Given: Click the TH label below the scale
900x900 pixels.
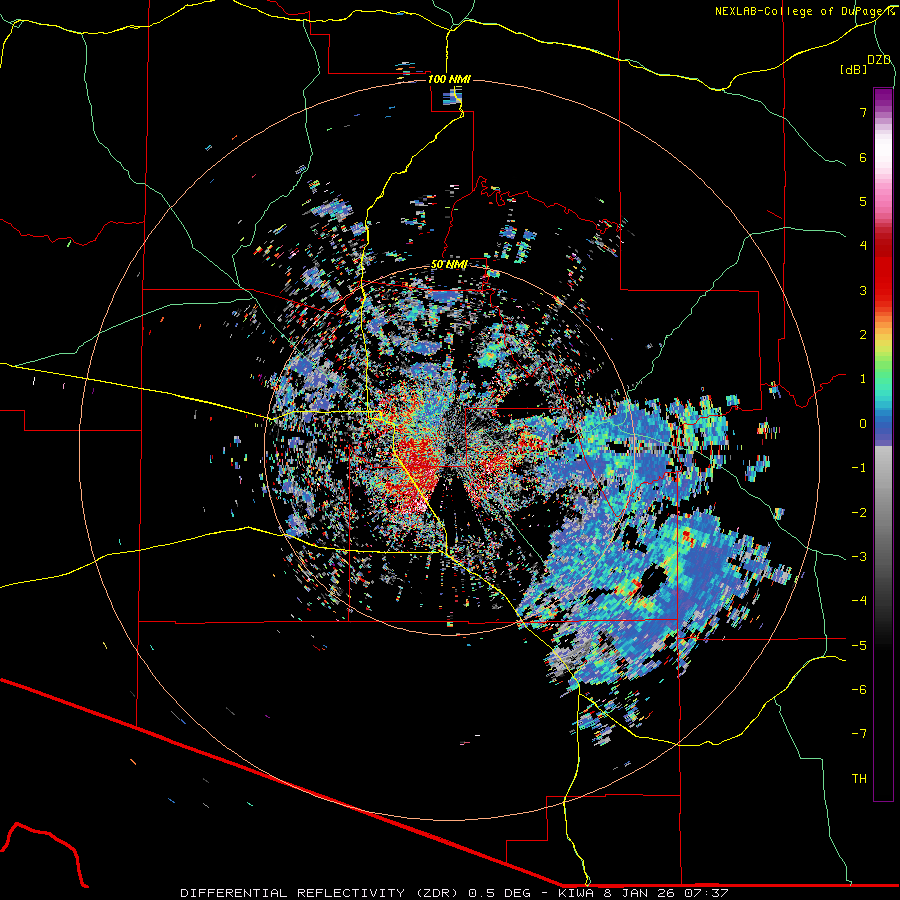Looking at the screenshot, I should (x=859, y=779).
